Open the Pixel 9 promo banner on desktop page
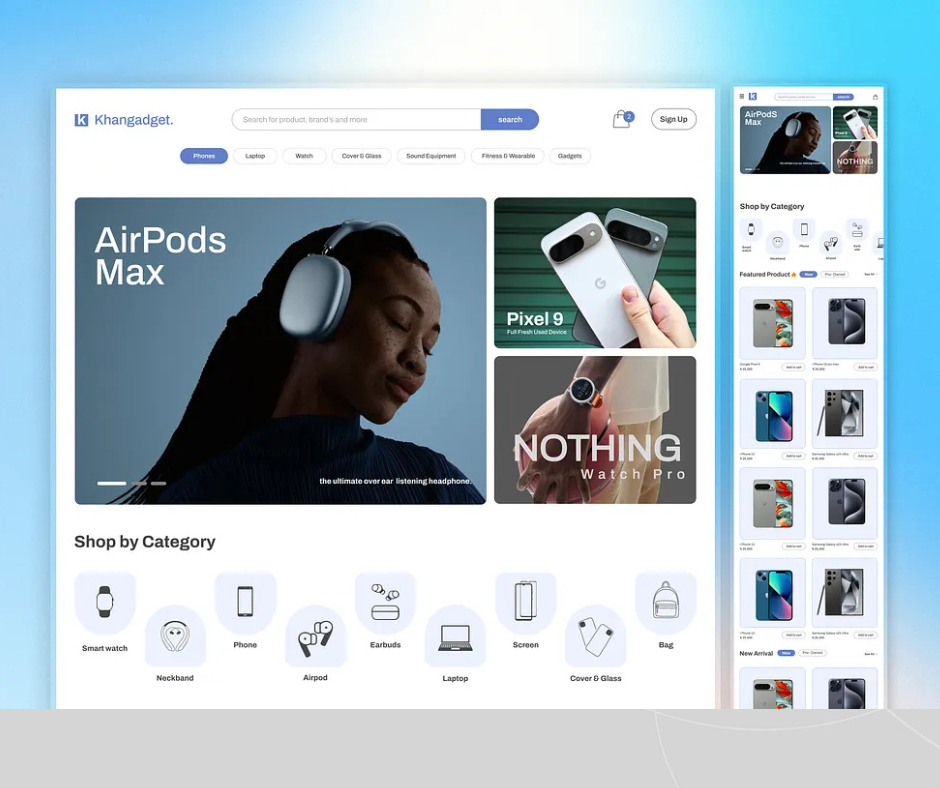Viewport: 940px width, 788px height. tap(595, 273)
